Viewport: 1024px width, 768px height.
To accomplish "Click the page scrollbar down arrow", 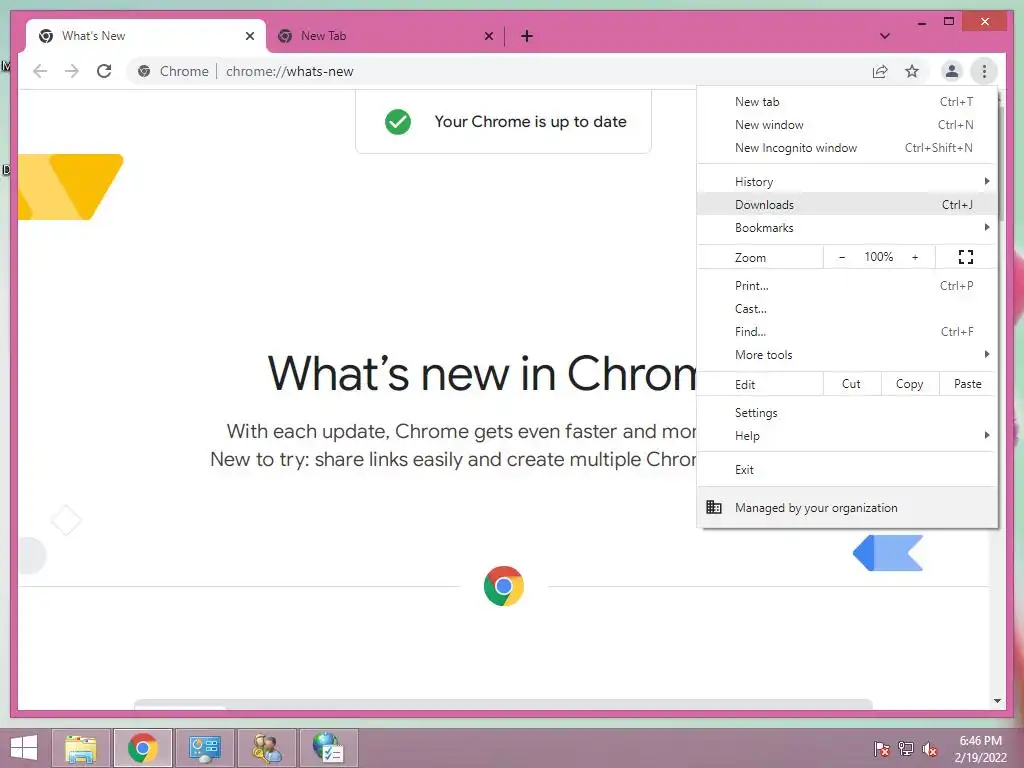I will coord(997,701).
